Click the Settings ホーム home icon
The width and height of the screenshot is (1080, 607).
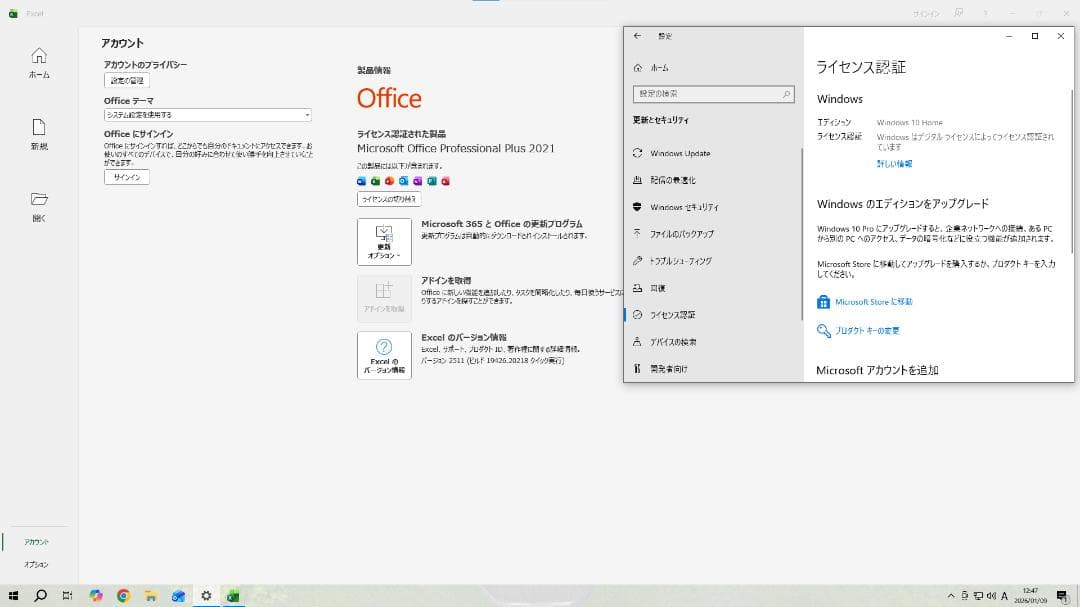tap(638, 68)
